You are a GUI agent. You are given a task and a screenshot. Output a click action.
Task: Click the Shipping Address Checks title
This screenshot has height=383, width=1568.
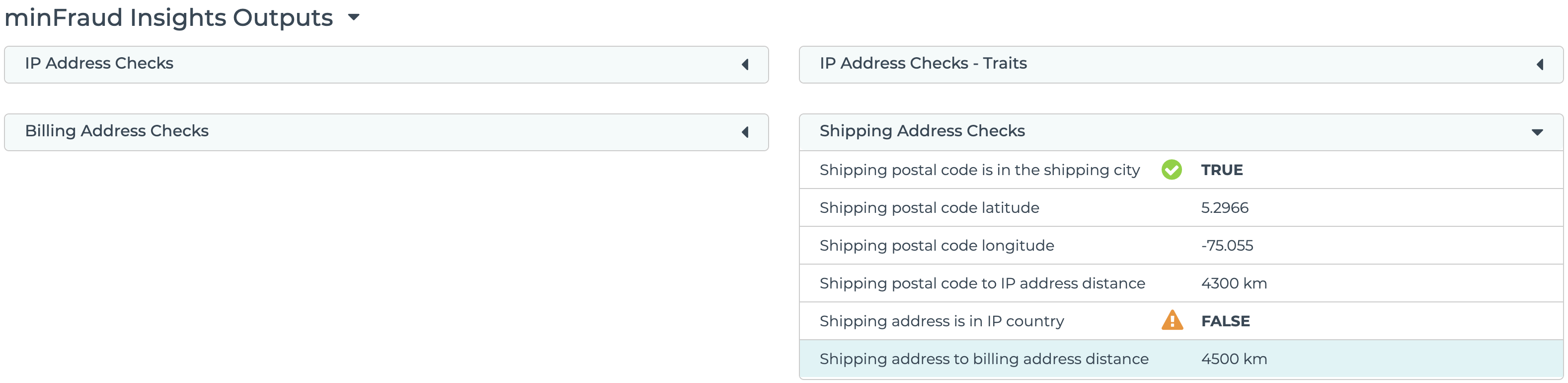[x=922, y=131]
